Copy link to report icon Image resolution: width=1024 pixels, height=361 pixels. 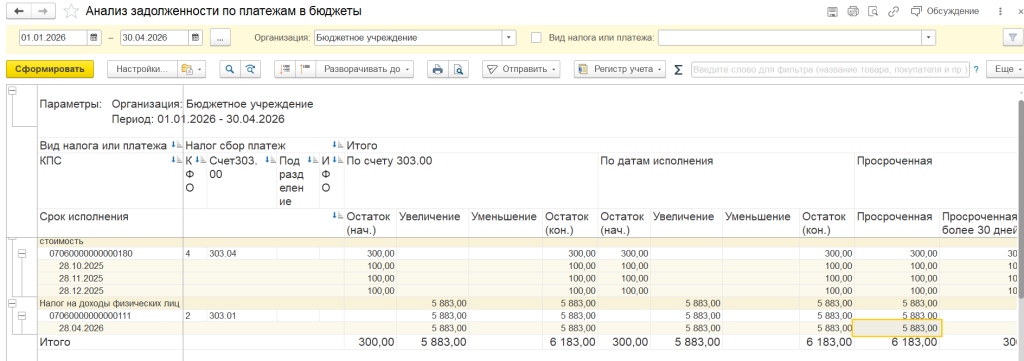tap(893, 11)
